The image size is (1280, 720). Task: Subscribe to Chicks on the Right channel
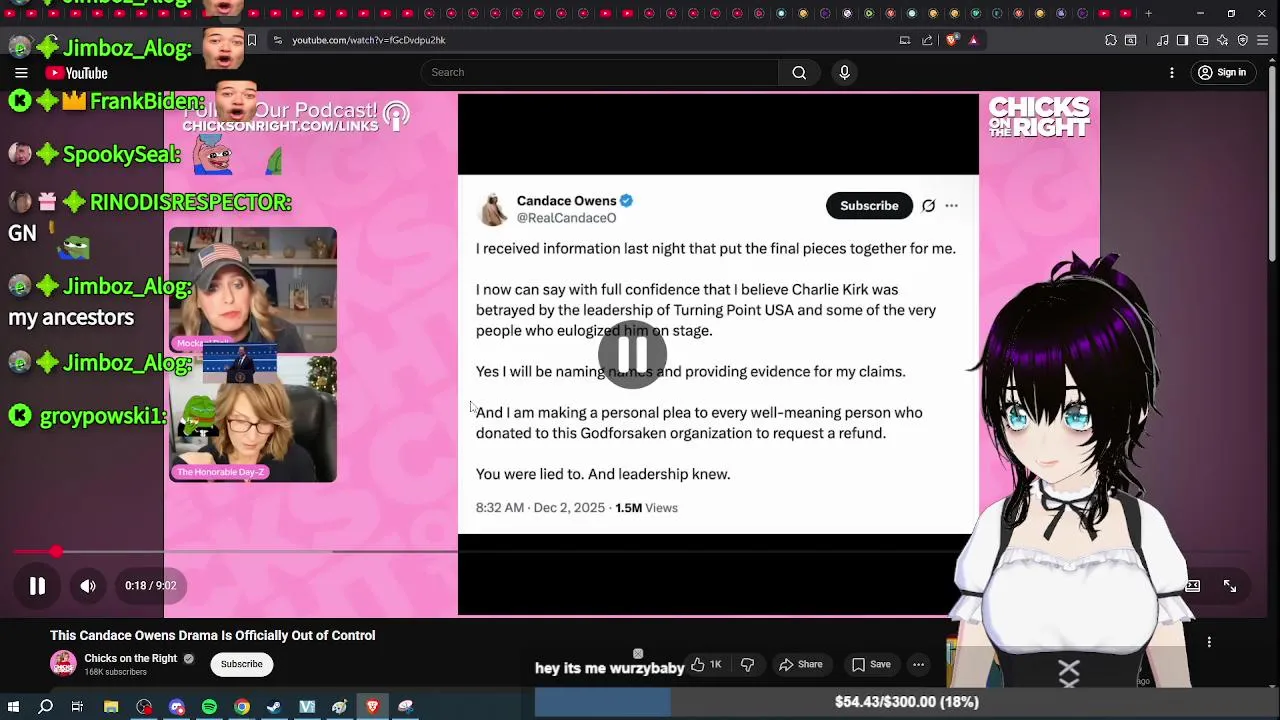coord(241,664)
